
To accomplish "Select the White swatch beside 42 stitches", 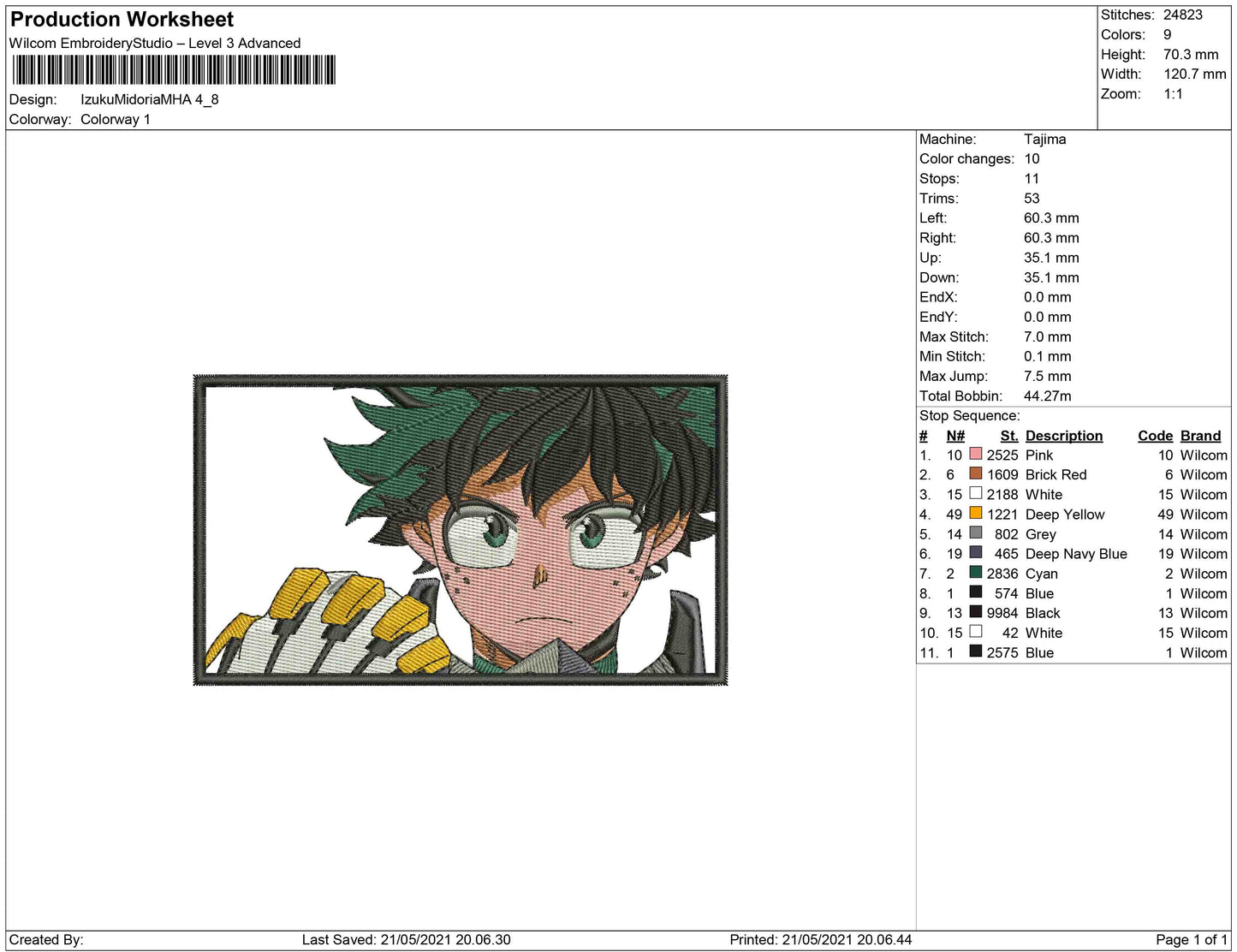I will tap(976, 631).
